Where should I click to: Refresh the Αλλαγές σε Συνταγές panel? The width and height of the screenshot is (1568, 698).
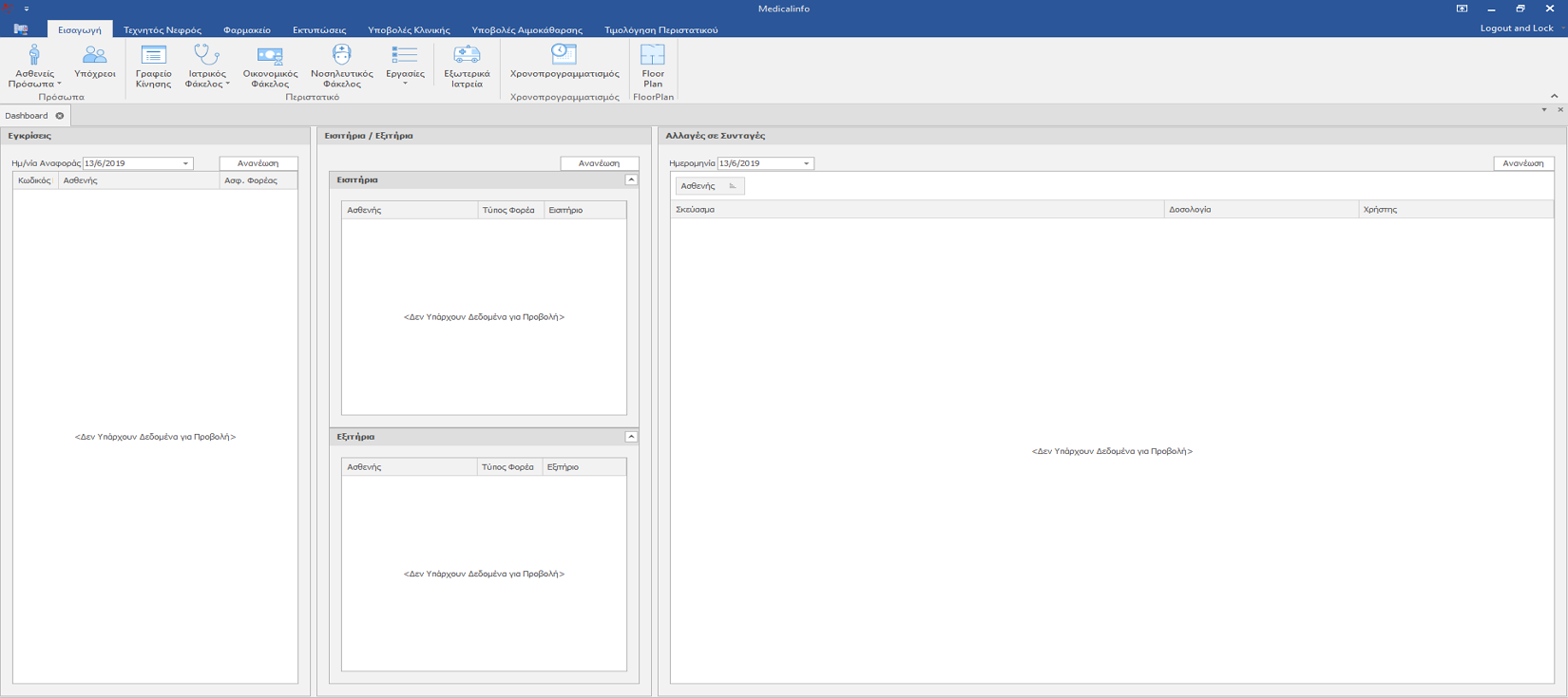[x=1522, y=163]
